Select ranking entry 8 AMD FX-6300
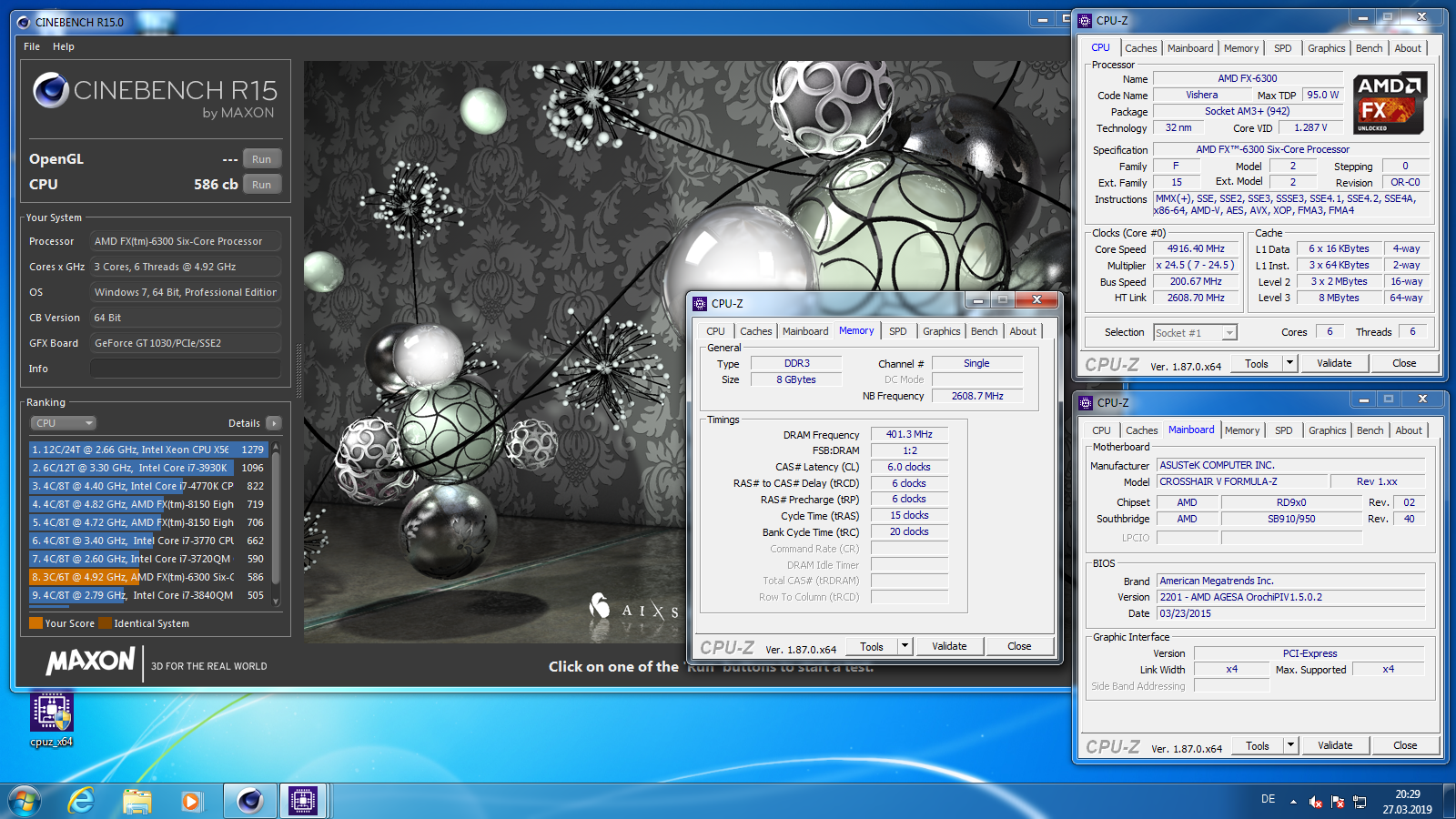 (x=148, y=577)
